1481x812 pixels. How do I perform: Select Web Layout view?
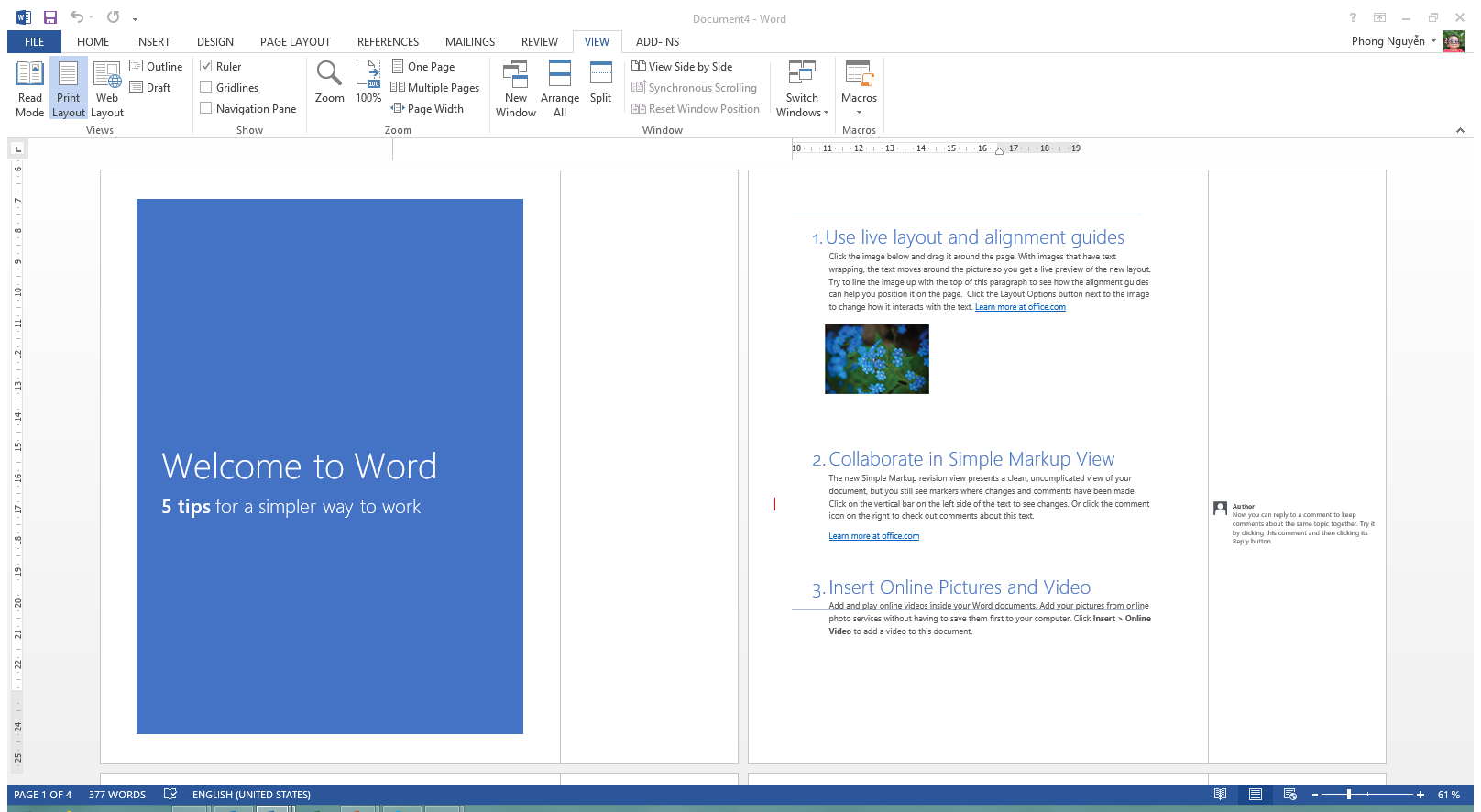[107, 88]
